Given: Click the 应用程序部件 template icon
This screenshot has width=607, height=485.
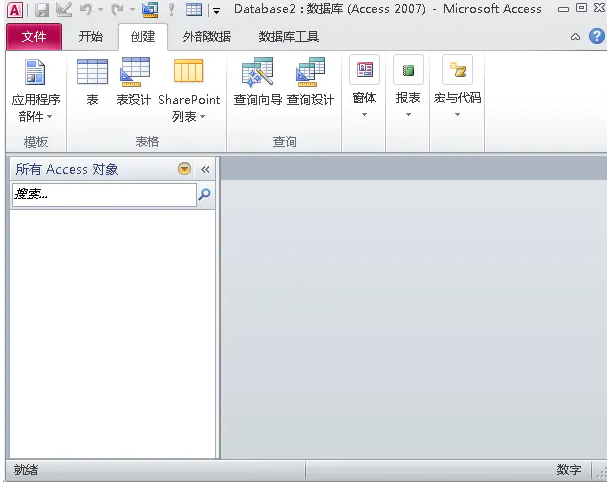Looking at the screenshot, I should tap(35, 72).
